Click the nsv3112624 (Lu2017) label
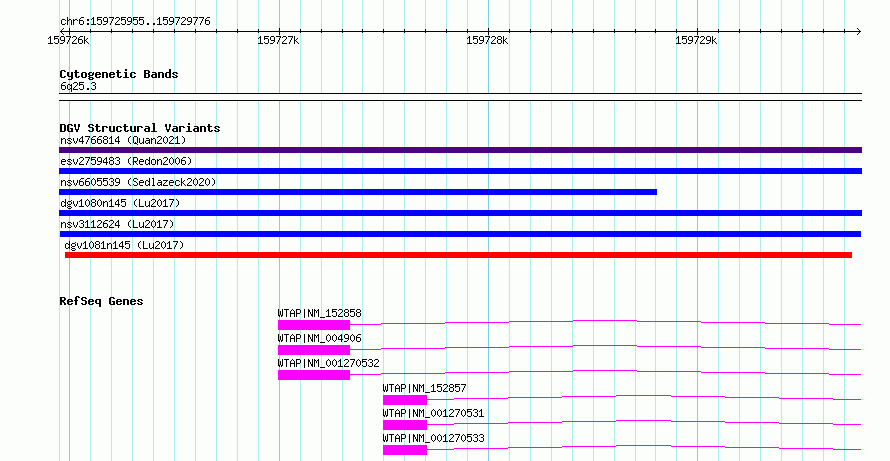The width and height of the screenshot is (890, 461). tap(117, 224)
